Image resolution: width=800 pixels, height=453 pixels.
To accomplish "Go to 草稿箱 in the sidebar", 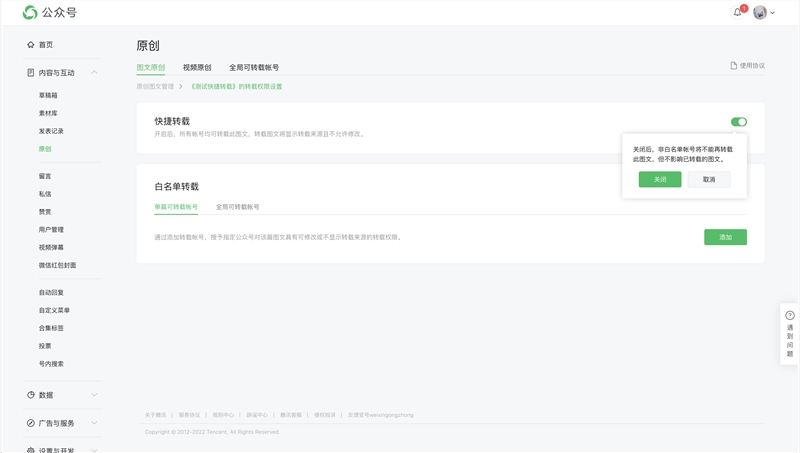I will 48,96.
